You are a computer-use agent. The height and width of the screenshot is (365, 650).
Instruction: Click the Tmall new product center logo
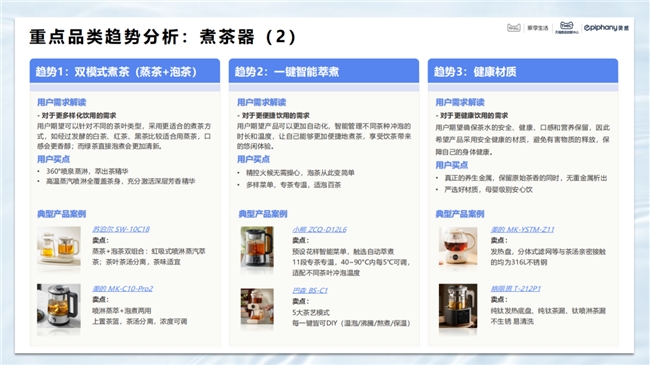tap(567, 27)
